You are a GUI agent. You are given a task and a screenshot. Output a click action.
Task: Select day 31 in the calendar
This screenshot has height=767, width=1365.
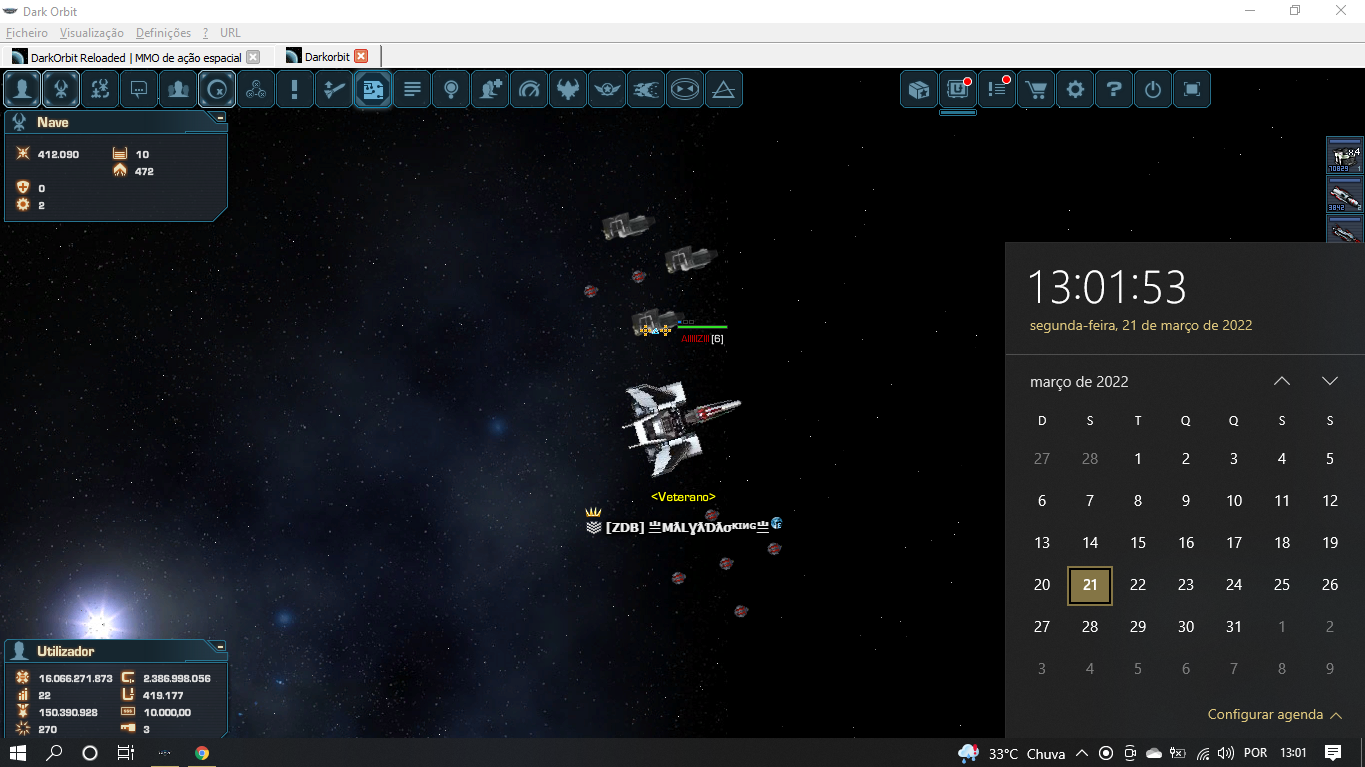pos(1234,627)
